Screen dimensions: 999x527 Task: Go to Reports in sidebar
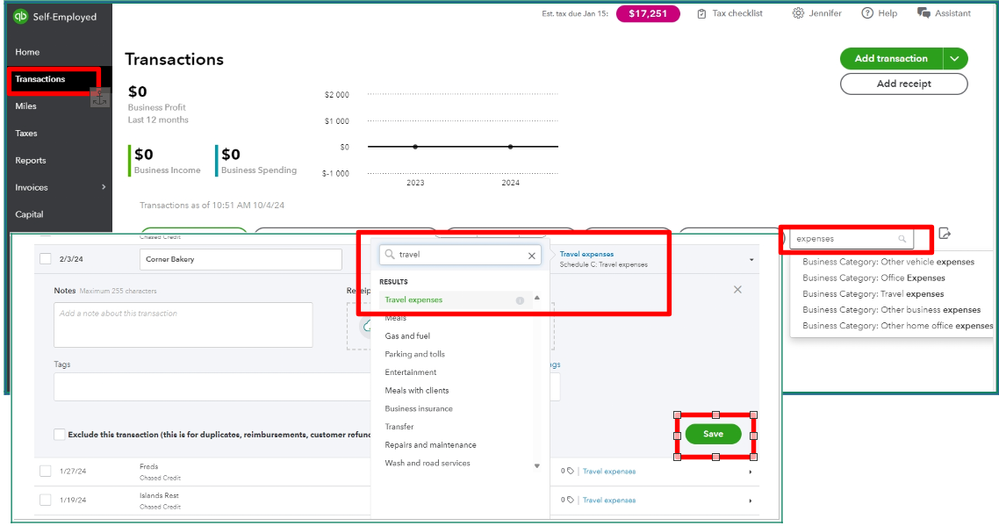tap(30, 160)
